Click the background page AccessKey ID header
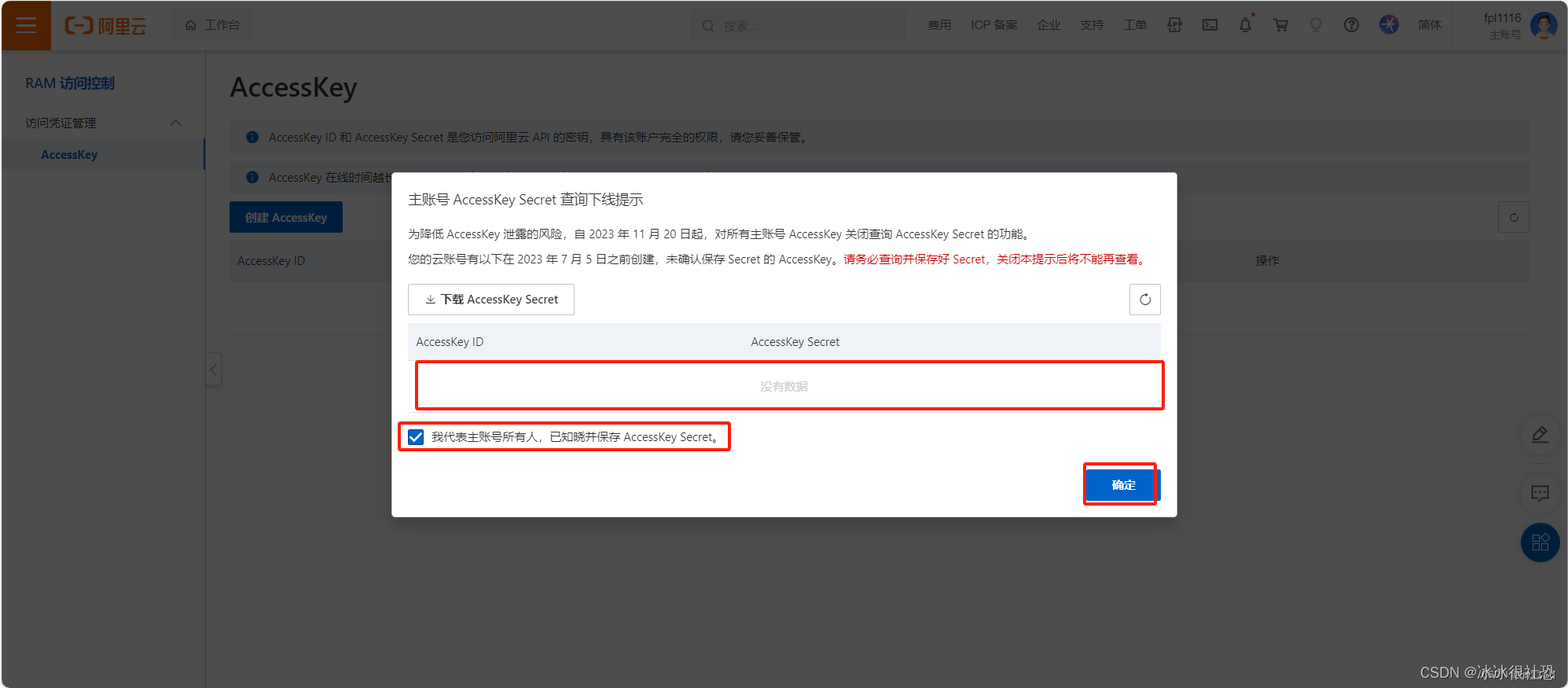Image resolution: width=1568 pixels, height=688 pixels. [271, 261]
